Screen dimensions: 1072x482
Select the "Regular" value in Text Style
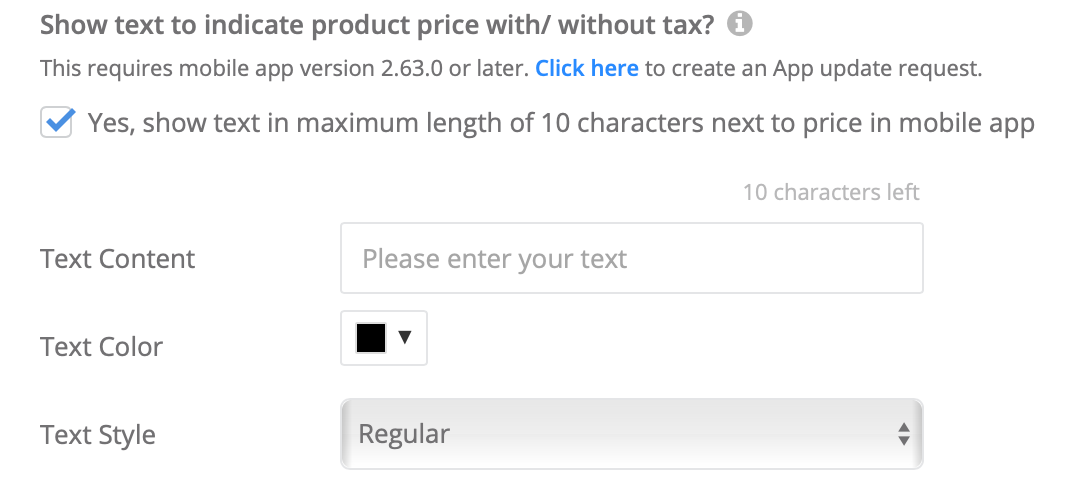(x=404, y=434)
